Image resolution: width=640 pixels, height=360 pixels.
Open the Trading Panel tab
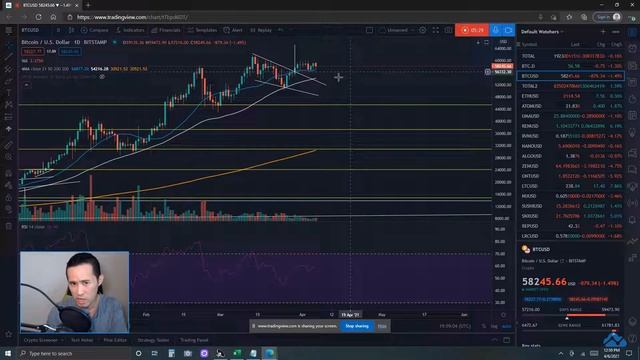[194, 340]
